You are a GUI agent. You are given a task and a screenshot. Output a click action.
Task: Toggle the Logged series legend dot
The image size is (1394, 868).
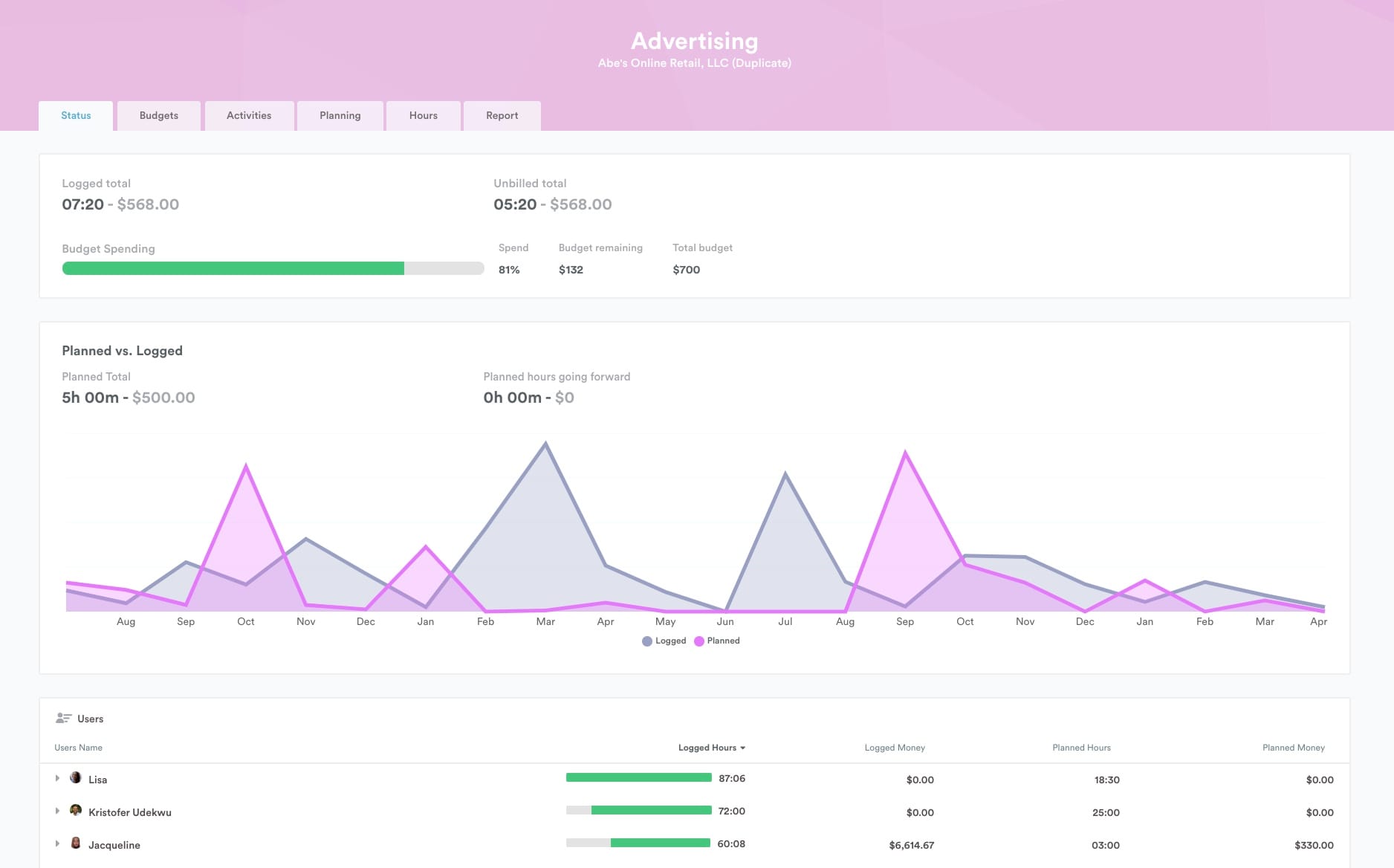(647, 641)
